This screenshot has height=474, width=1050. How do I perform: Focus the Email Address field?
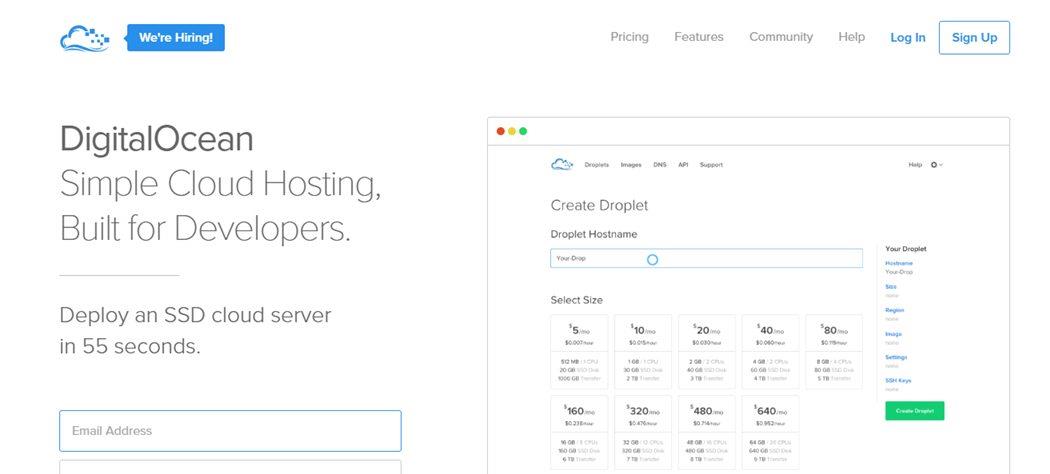[230, 431]
